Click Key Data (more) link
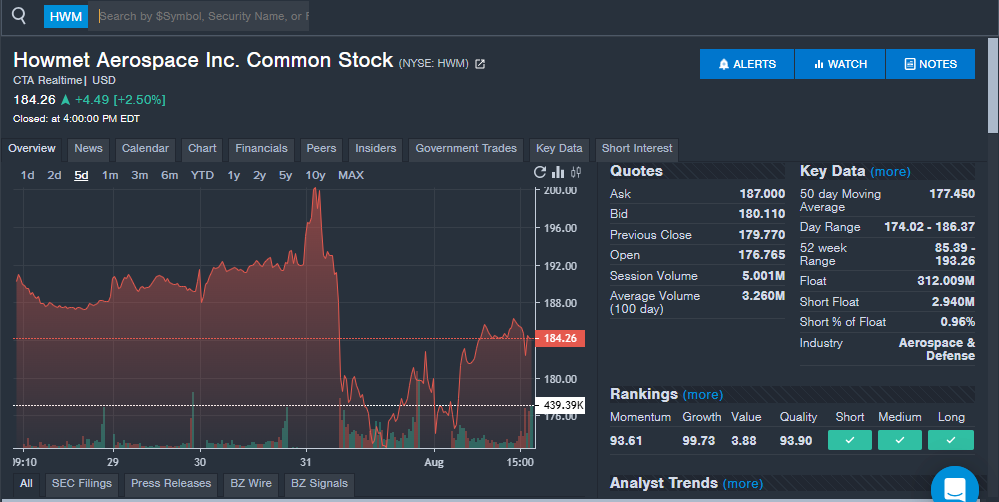Viewport: 999px width, 502px height. click(x=890, y=172)
